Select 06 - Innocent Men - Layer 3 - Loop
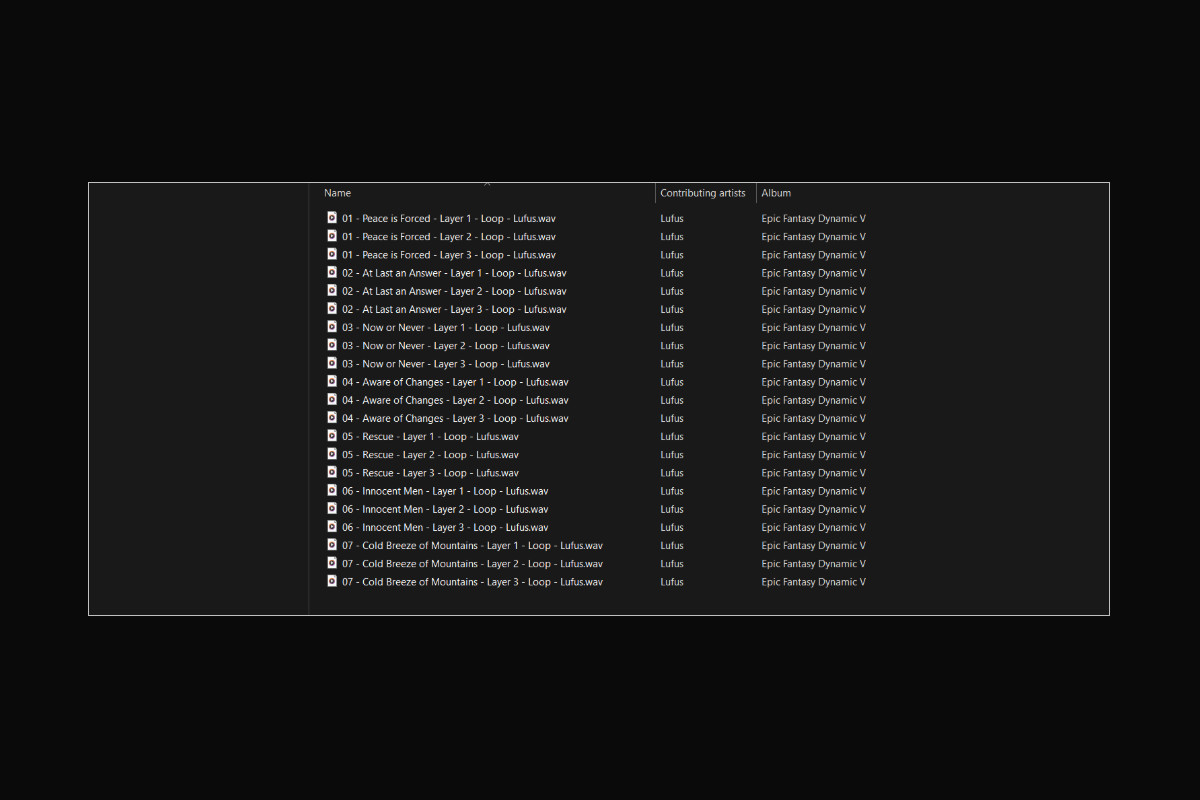Image resolution: width=1200 pixels, height=800 pixels. click(445, 527)
